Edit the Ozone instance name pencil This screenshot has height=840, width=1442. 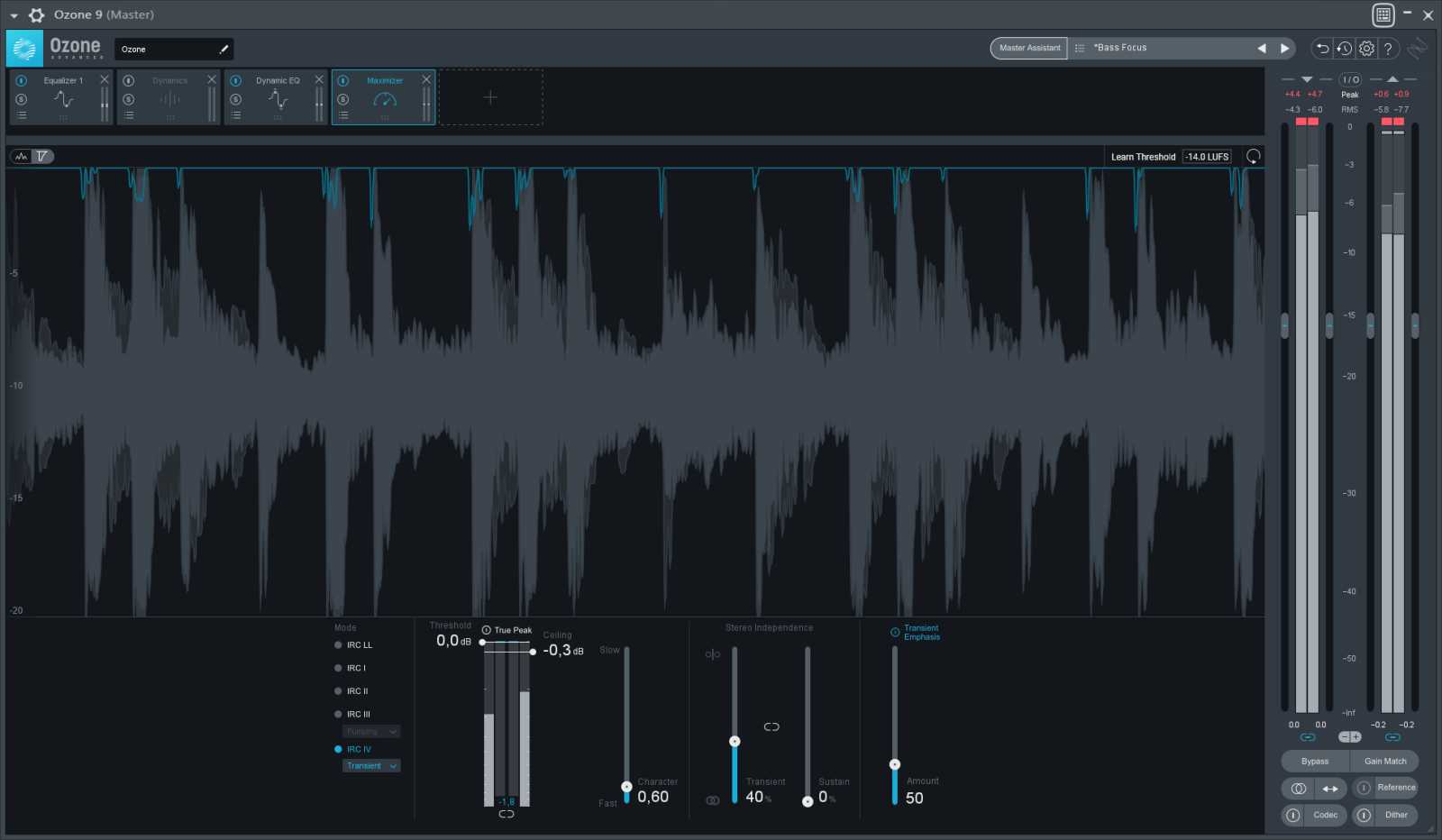point(224,49)
